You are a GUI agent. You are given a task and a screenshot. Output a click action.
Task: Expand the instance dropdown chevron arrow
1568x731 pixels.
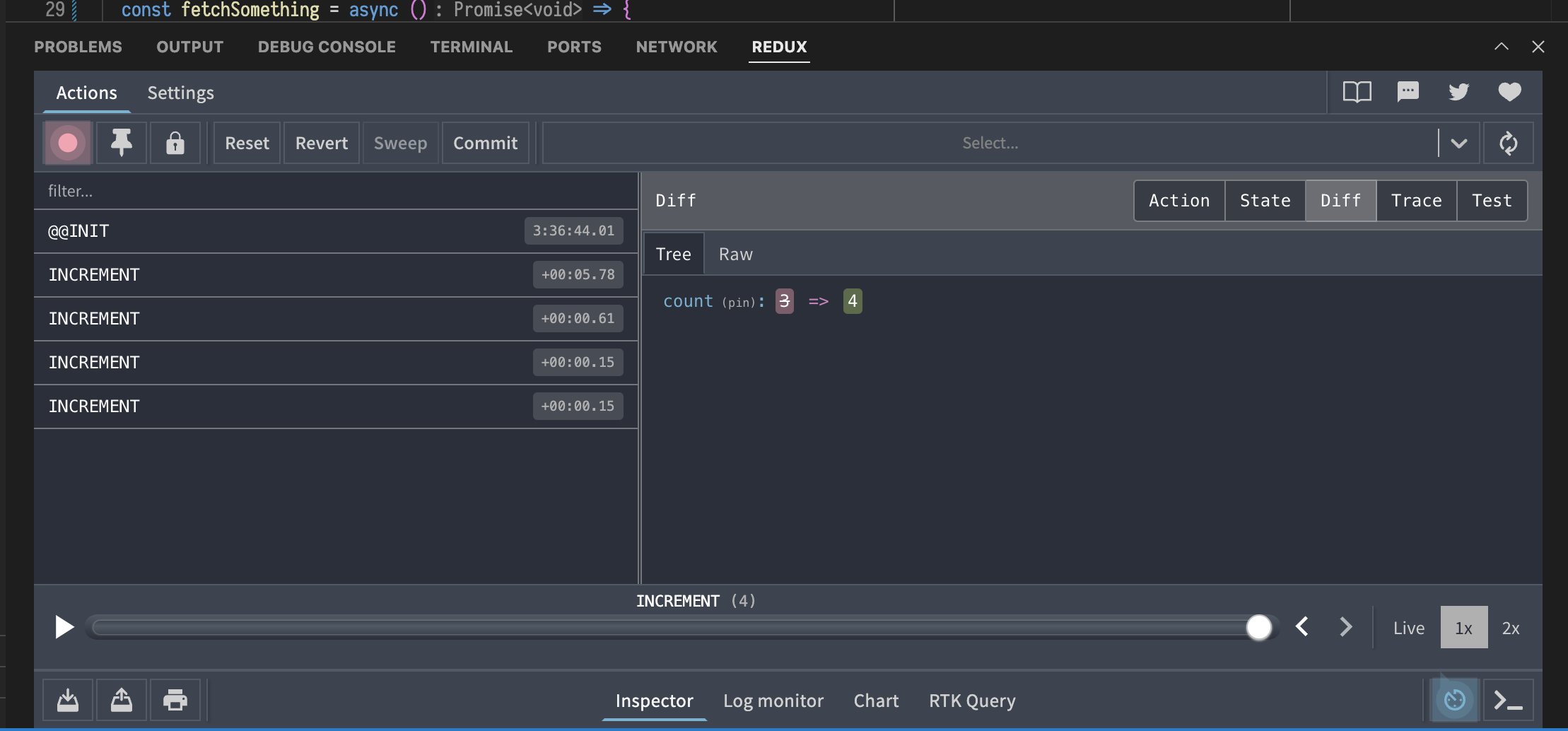click(x=1458, y=143)
